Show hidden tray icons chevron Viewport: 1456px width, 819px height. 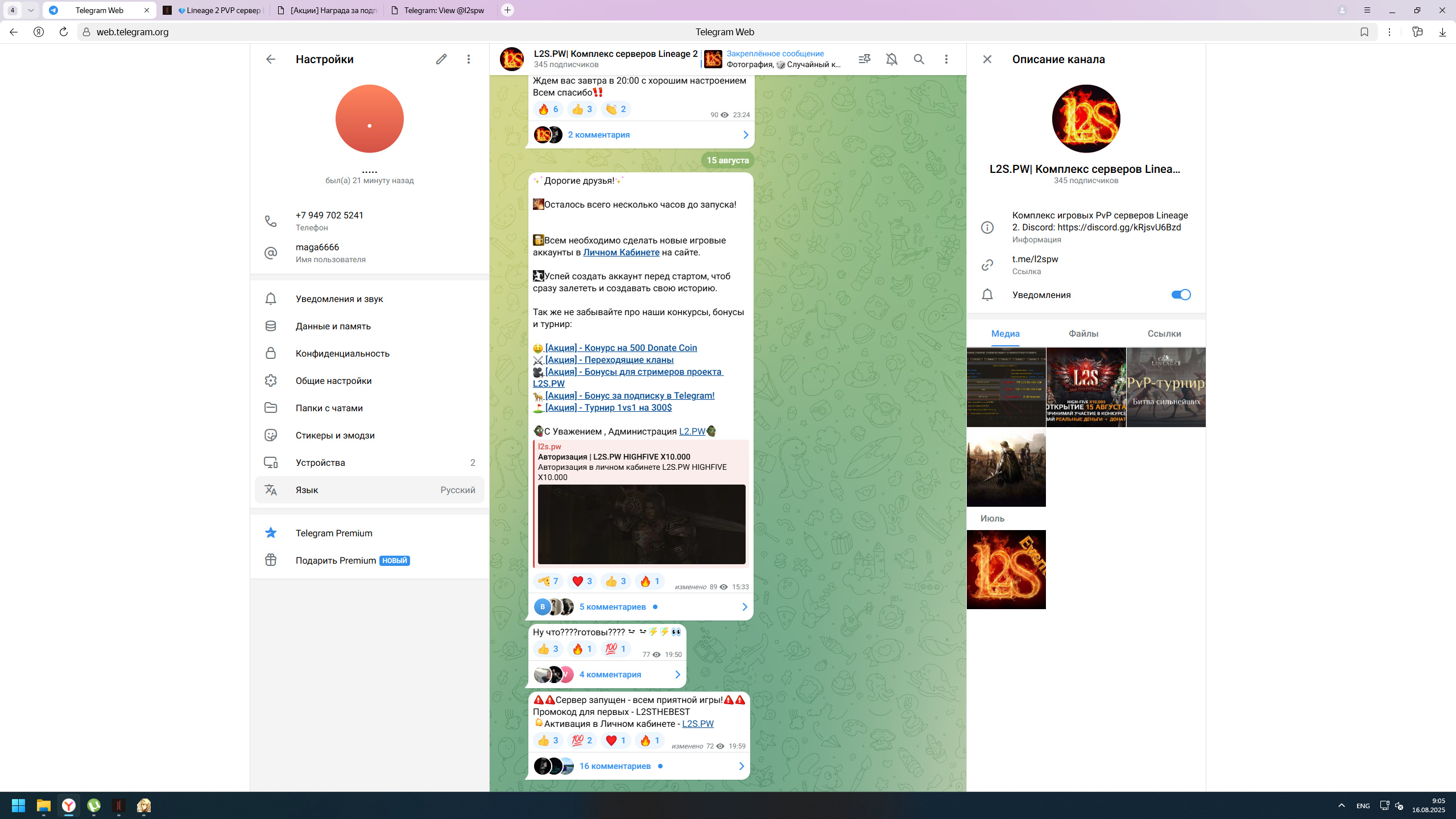point(1342,805)
